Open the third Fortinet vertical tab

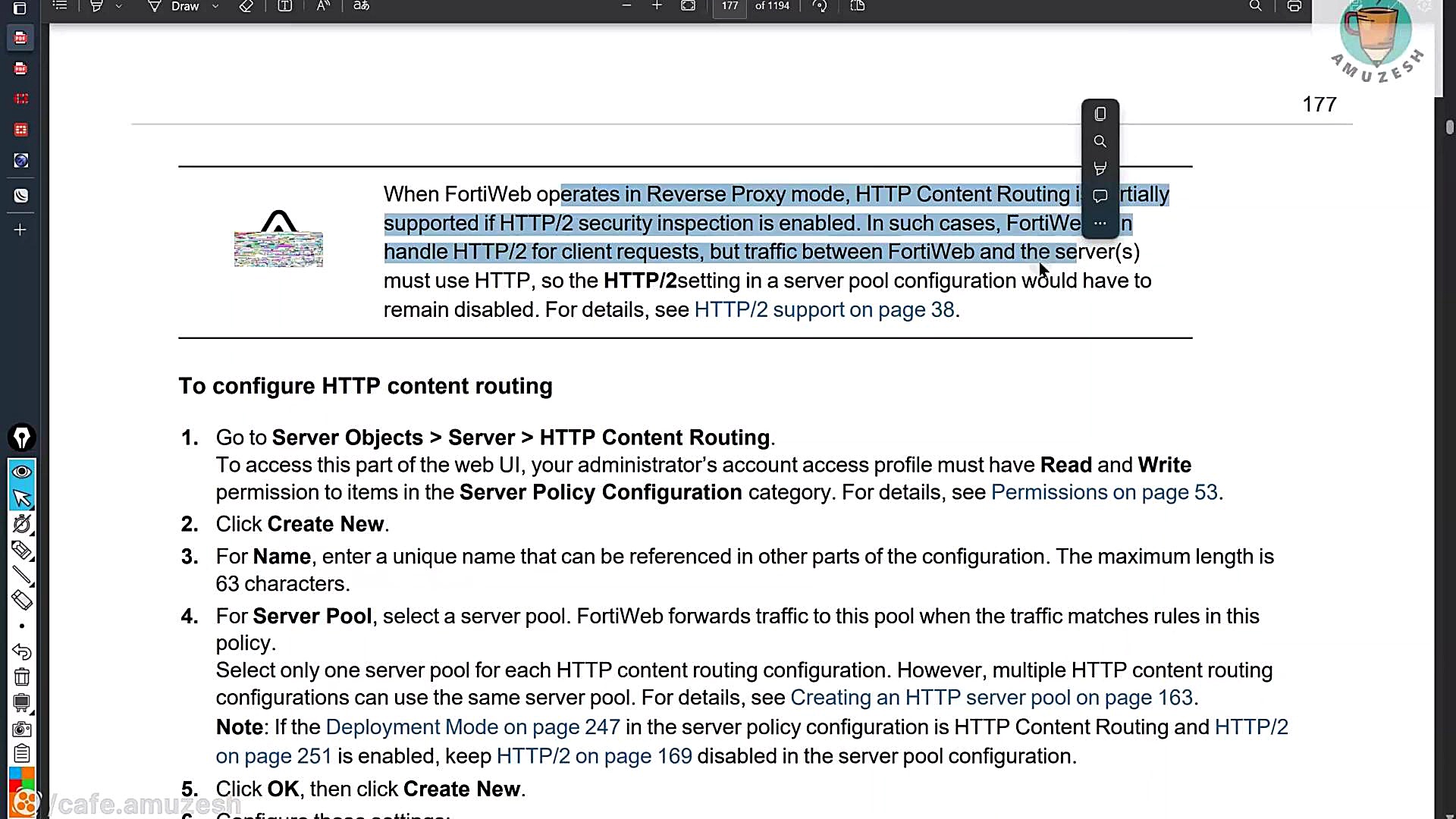point(20,99)
